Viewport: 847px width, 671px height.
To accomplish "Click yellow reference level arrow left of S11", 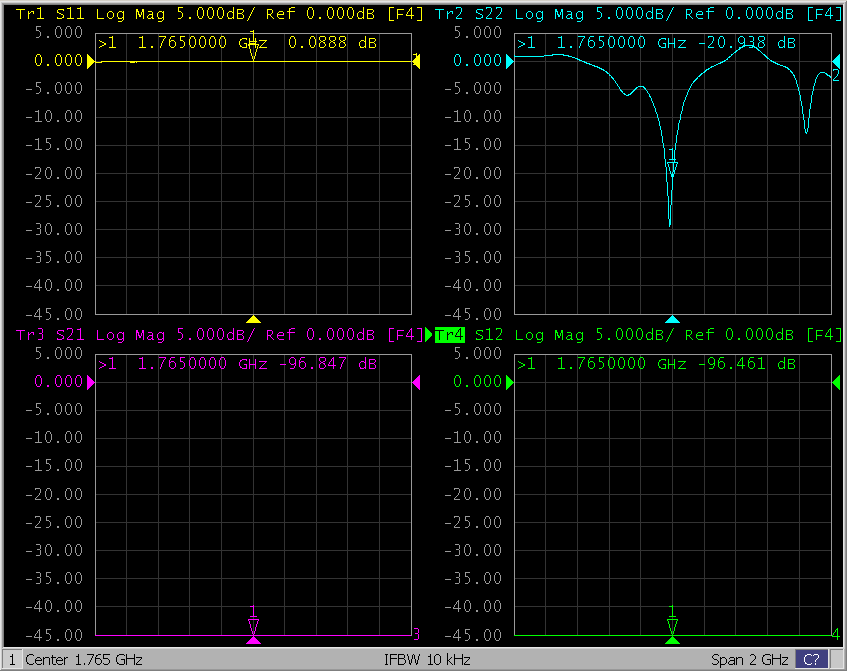I will (x=90, y=61).
